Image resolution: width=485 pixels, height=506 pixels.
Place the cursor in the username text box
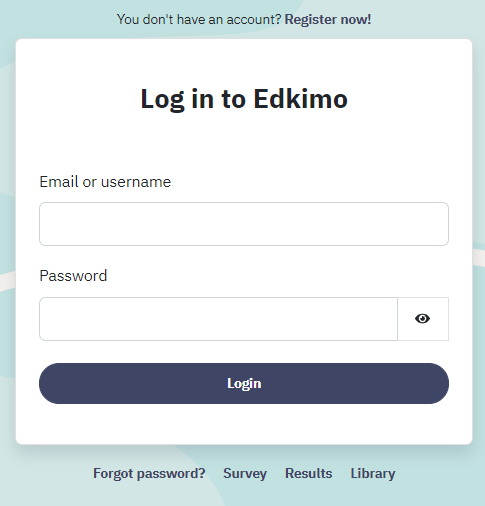[x=244, y=224]
